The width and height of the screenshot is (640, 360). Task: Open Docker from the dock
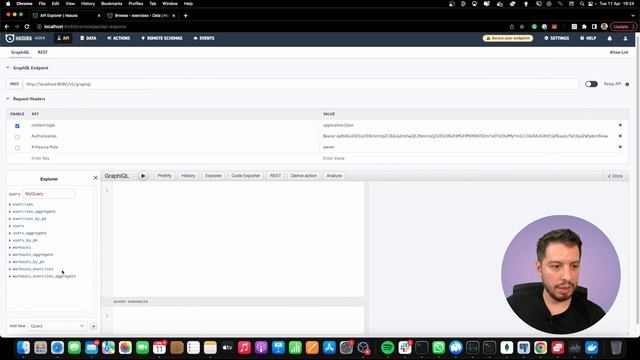[591, 347]
